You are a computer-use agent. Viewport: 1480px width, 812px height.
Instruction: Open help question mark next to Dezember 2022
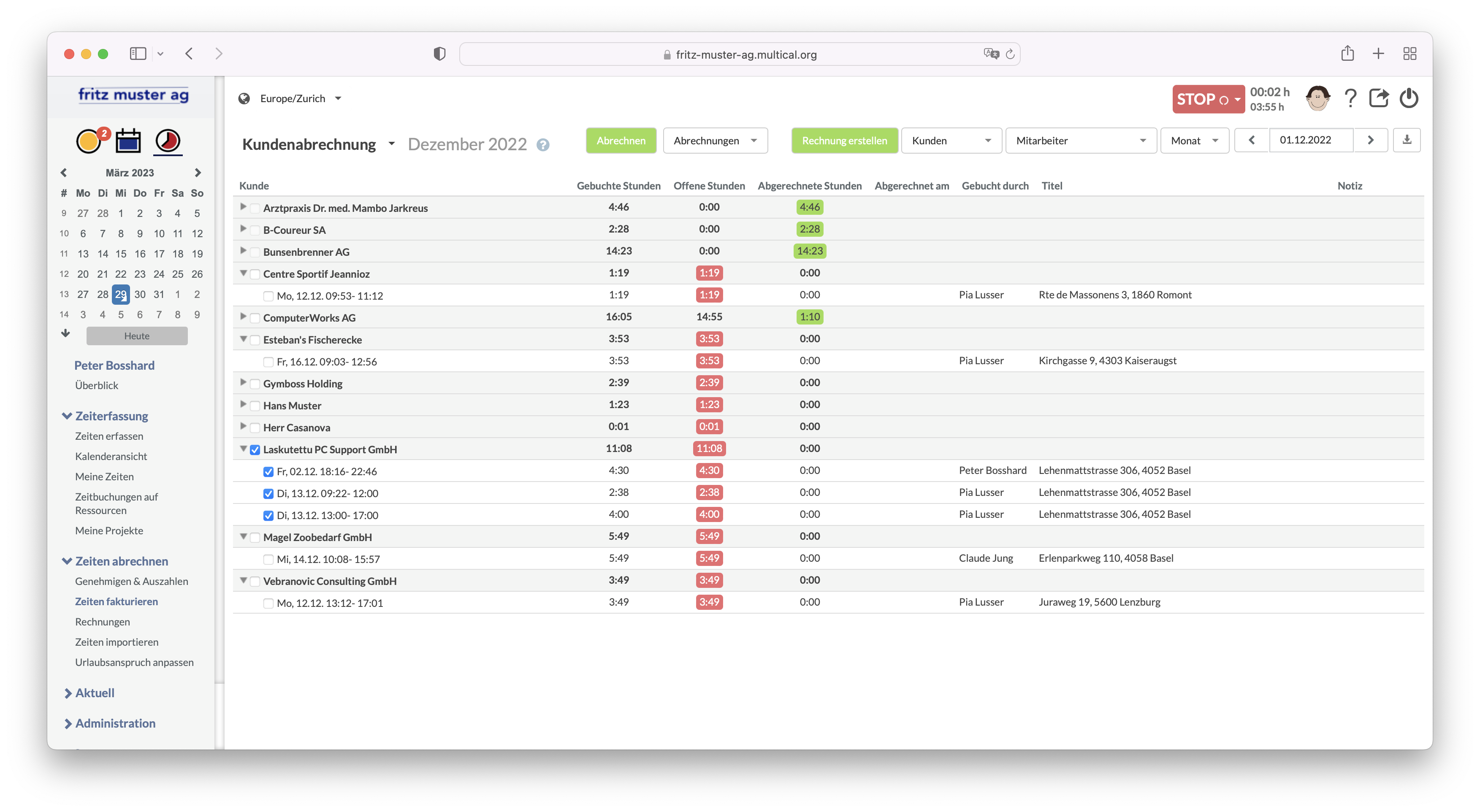[543, 145]
